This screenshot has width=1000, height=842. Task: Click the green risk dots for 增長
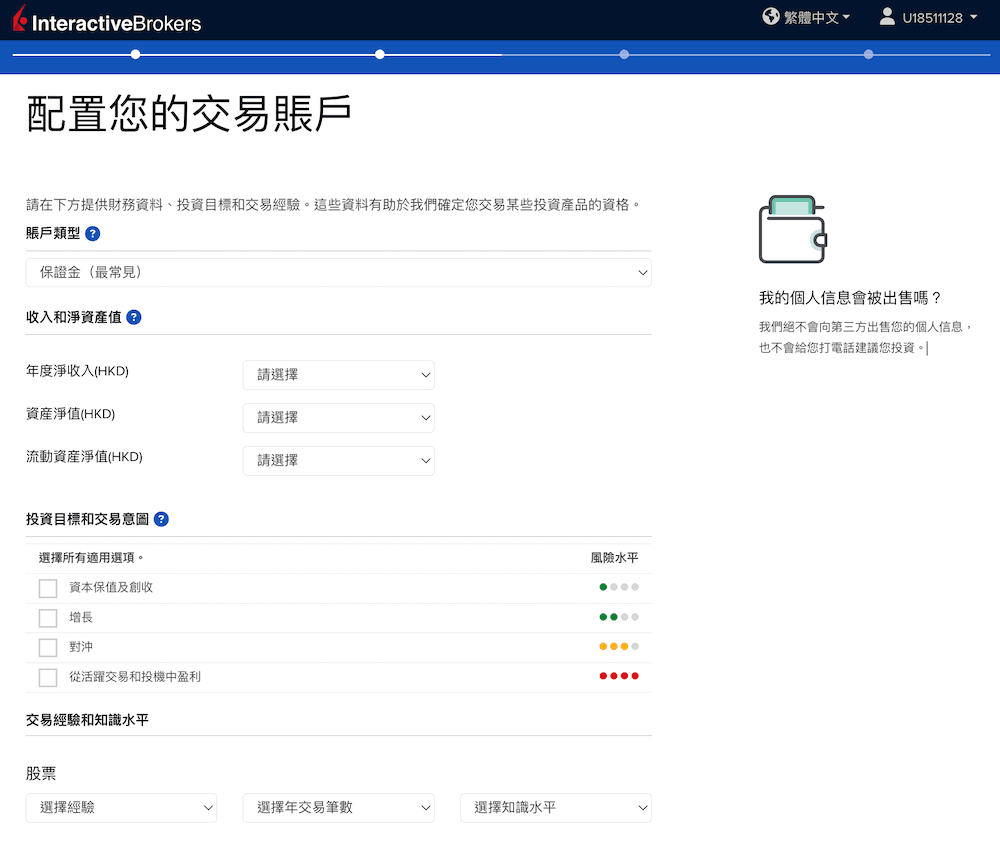click(619, 617)
